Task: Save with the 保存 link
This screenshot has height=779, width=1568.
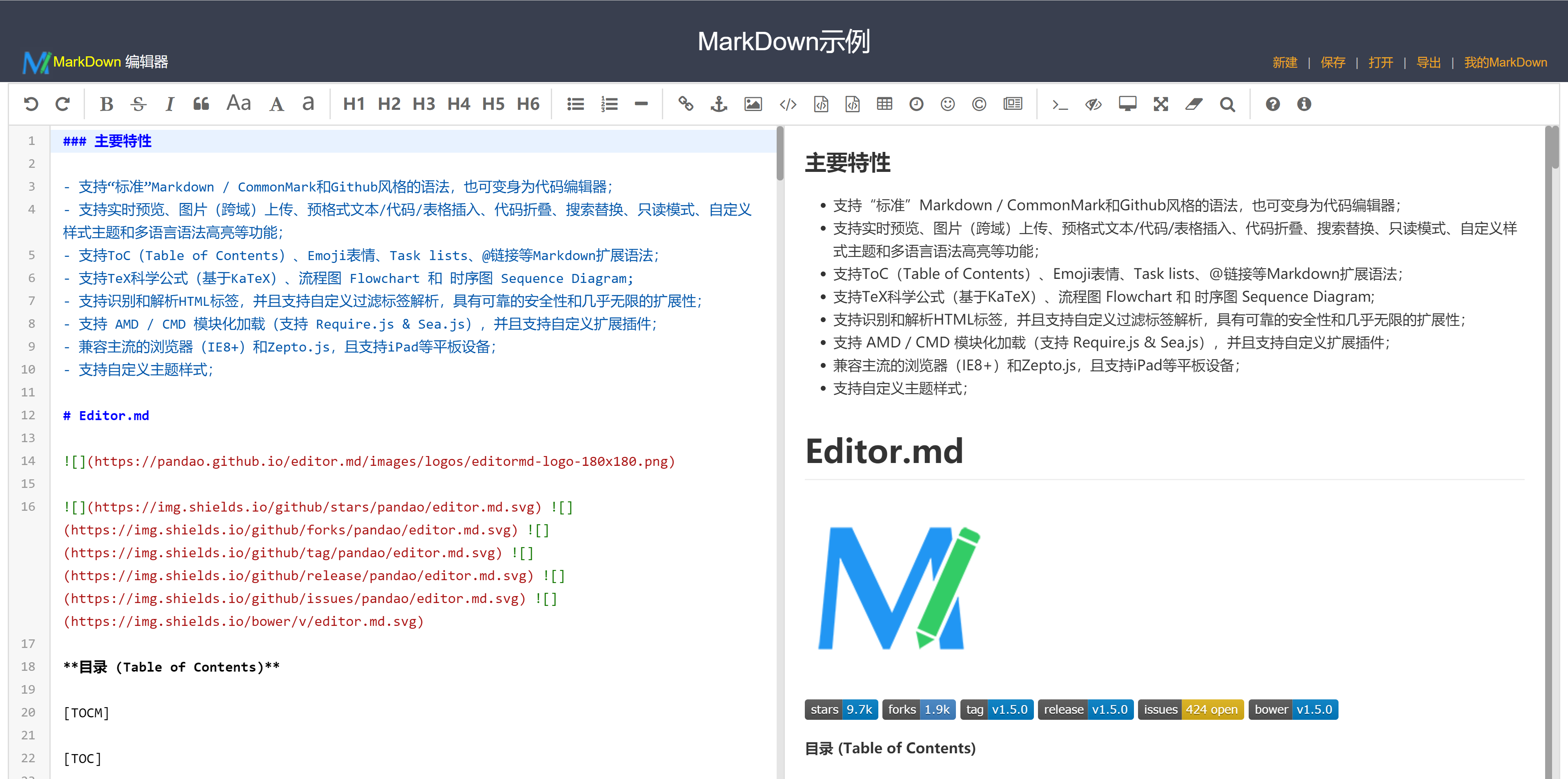Action: pos(1333,62)
